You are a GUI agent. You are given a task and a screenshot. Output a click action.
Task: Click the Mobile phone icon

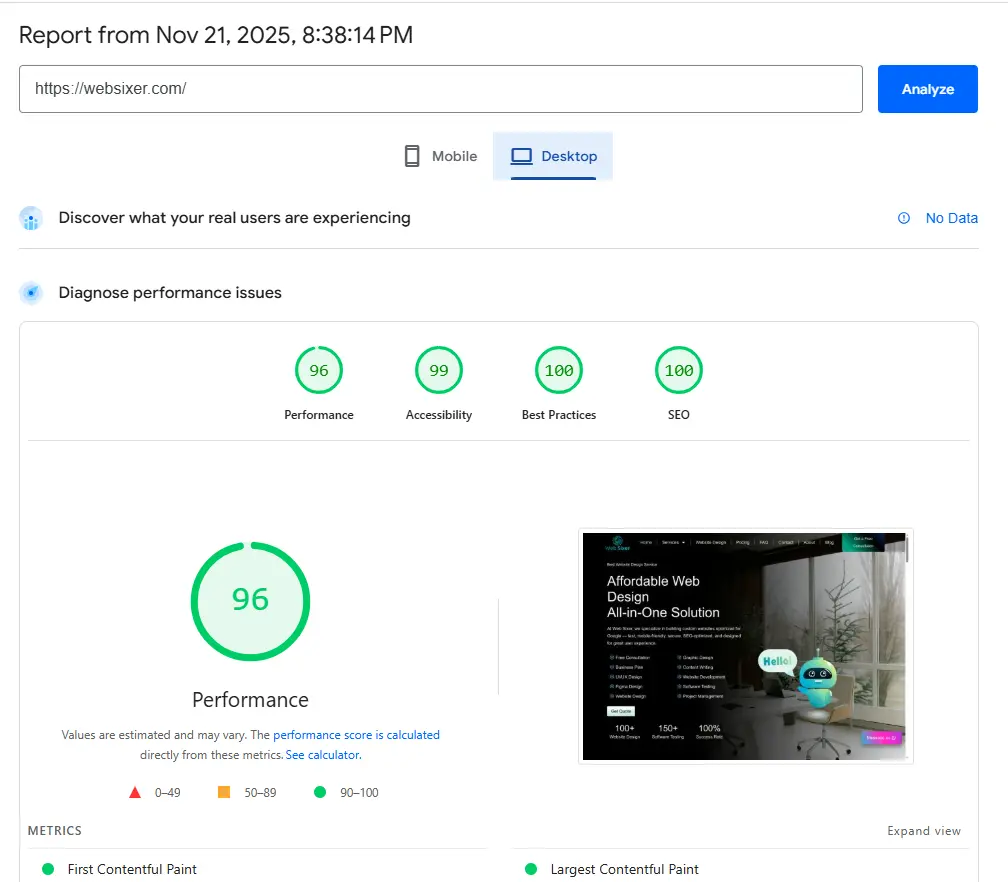coord(411,156)
